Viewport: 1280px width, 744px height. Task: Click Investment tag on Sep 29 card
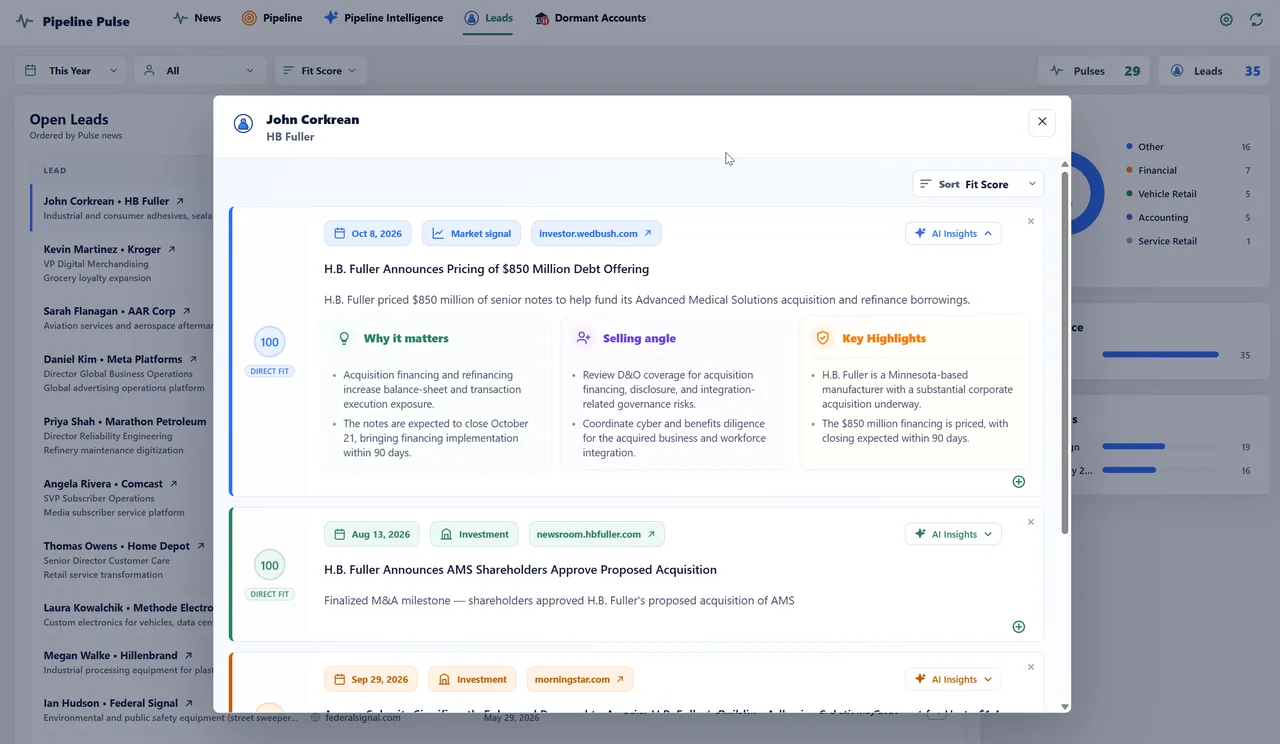click(472, 679)
